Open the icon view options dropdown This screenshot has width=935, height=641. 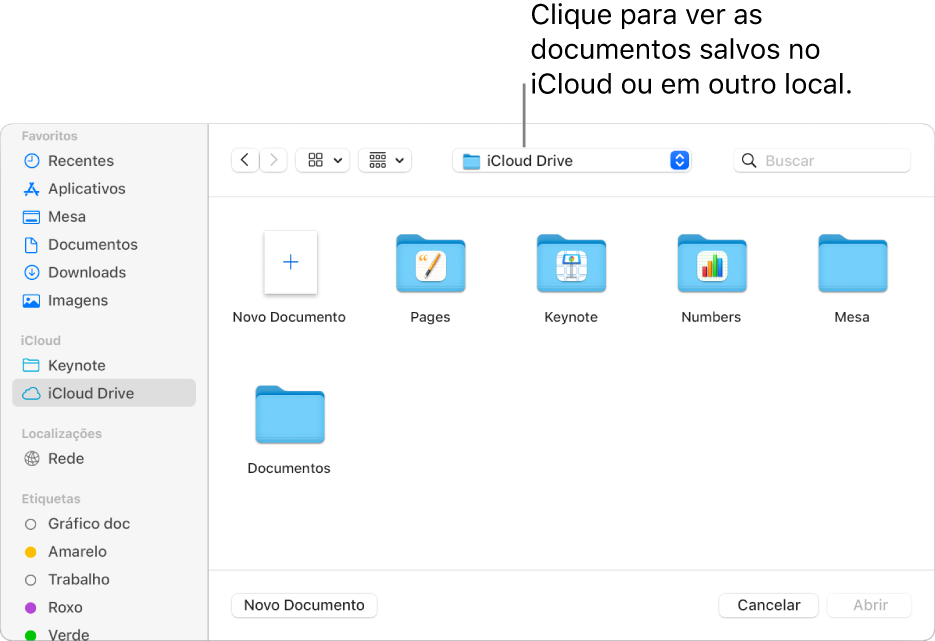coord(323,160)
